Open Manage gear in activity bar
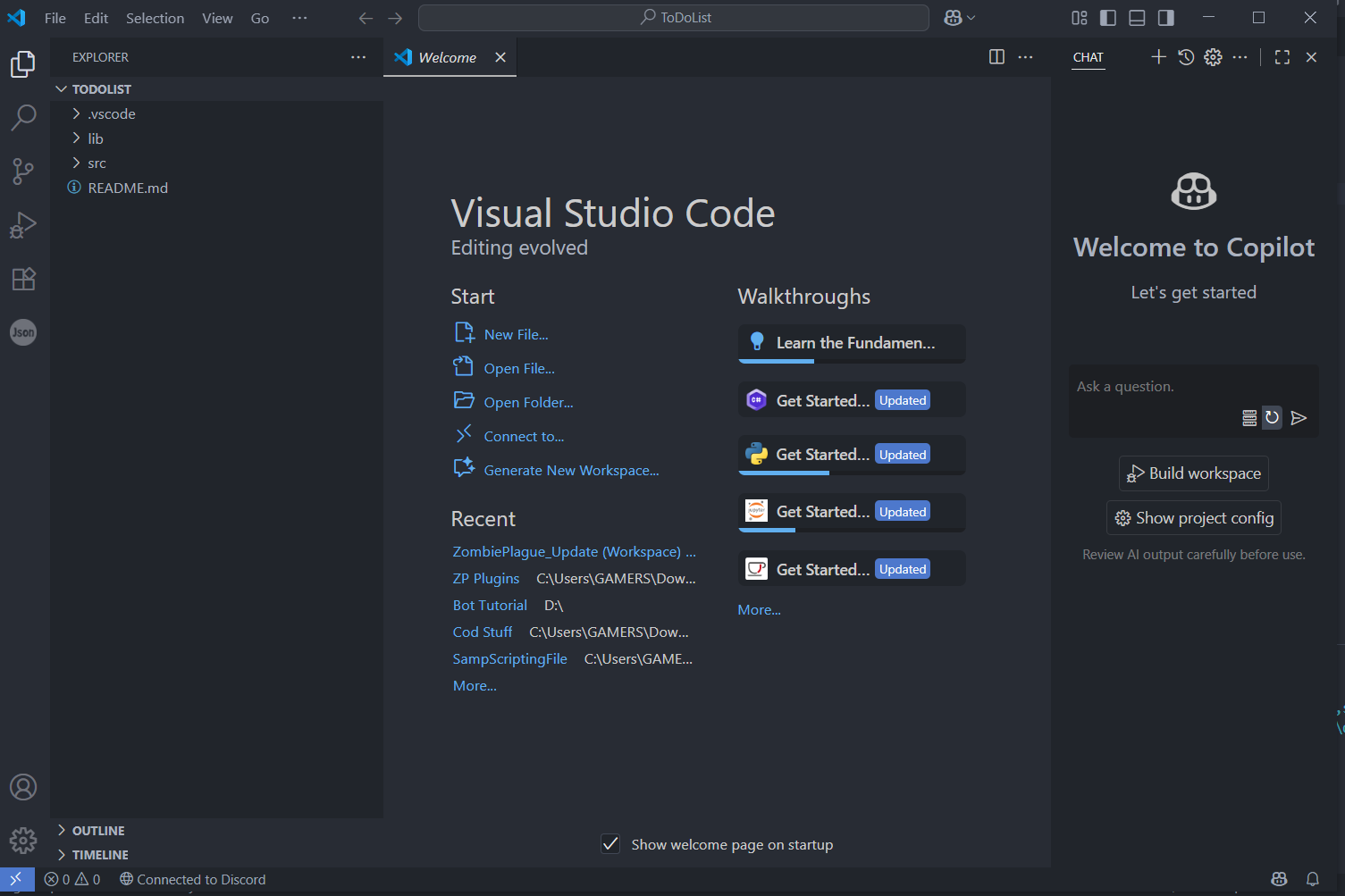The height and width of the screenshot is (896, 1345). (23, 841)
